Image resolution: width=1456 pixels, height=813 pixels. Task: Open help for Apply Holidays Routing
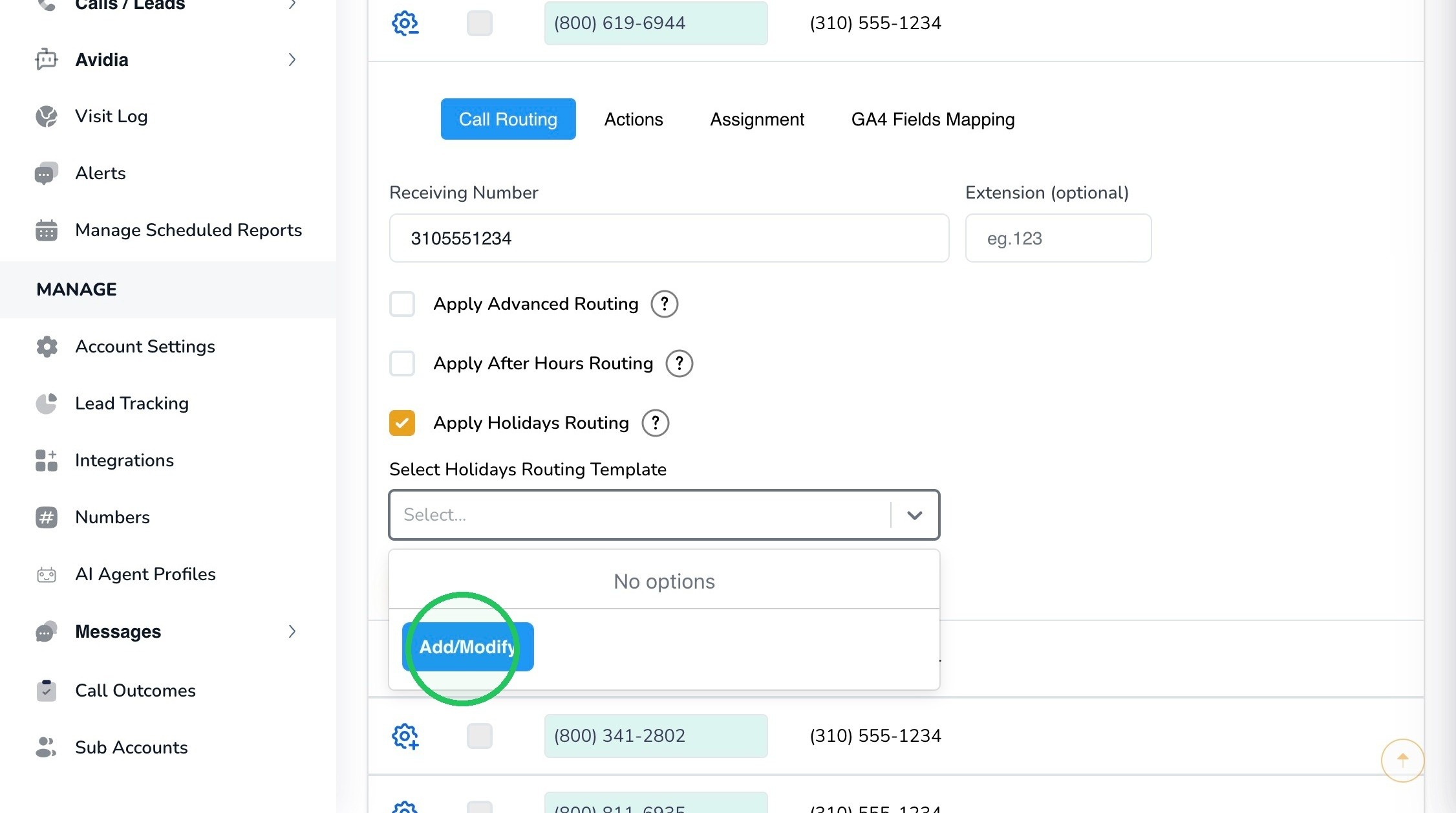click(656, 423)
